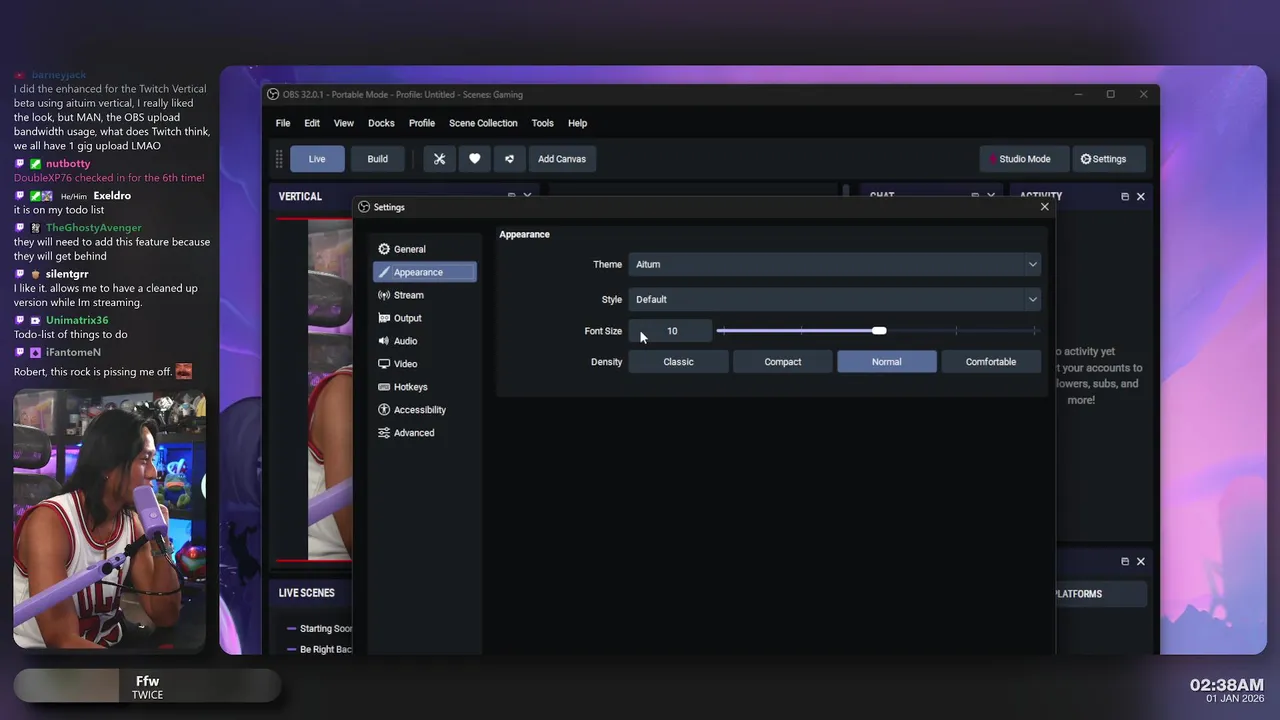Screen dimensions: 1280x720
Task: Click the Font Size slider handle
Action: pos(879,331)
